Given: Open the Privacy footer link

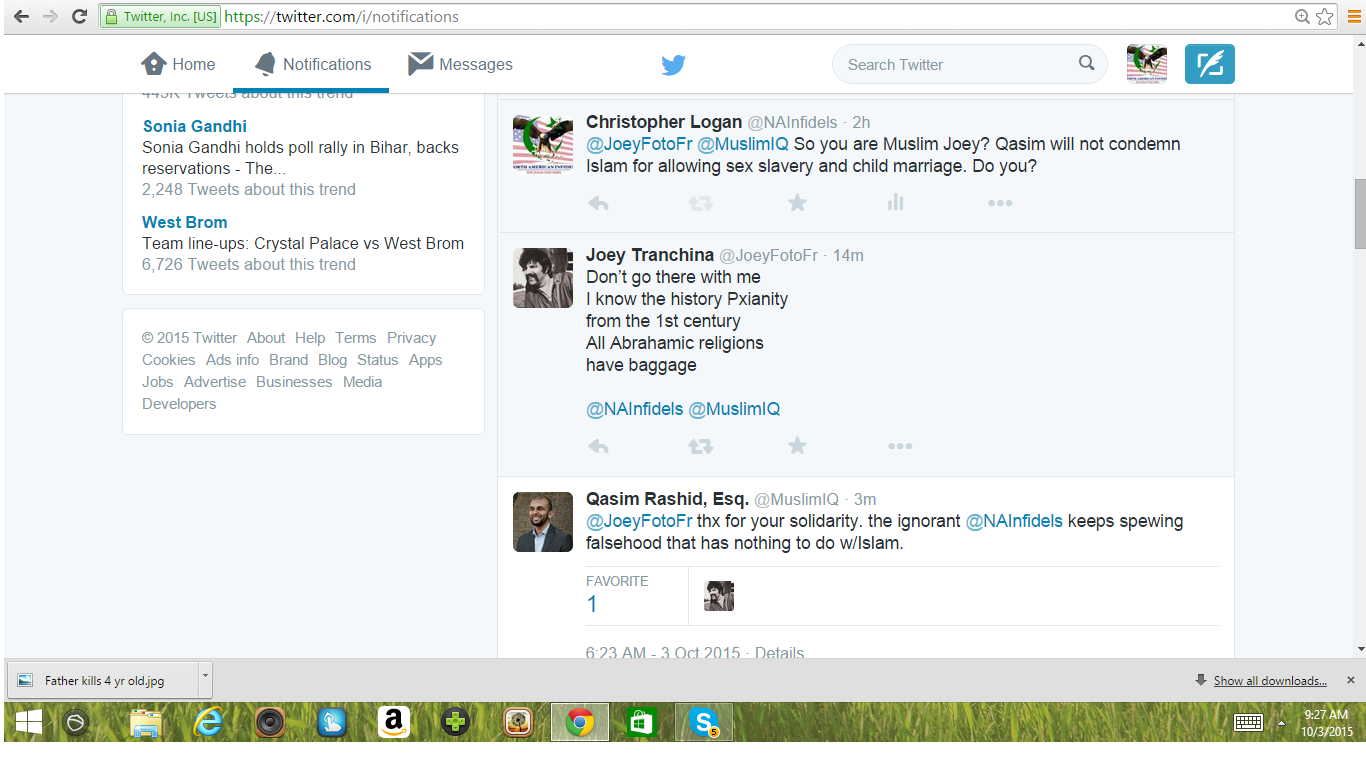Looking at the screenshot, I should pos(412,338).
